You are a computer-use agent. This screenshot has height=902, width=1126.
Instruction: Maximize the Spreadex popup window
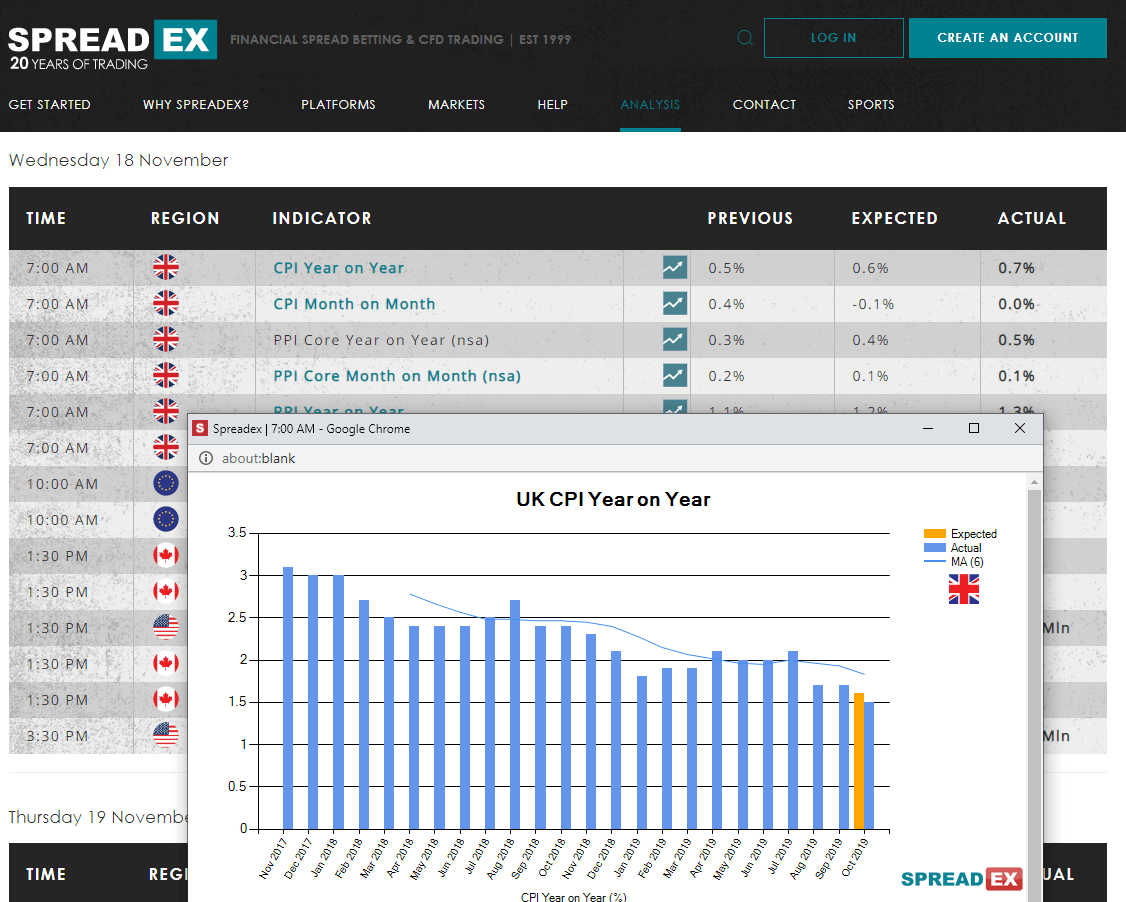click(x=974, y=429)
